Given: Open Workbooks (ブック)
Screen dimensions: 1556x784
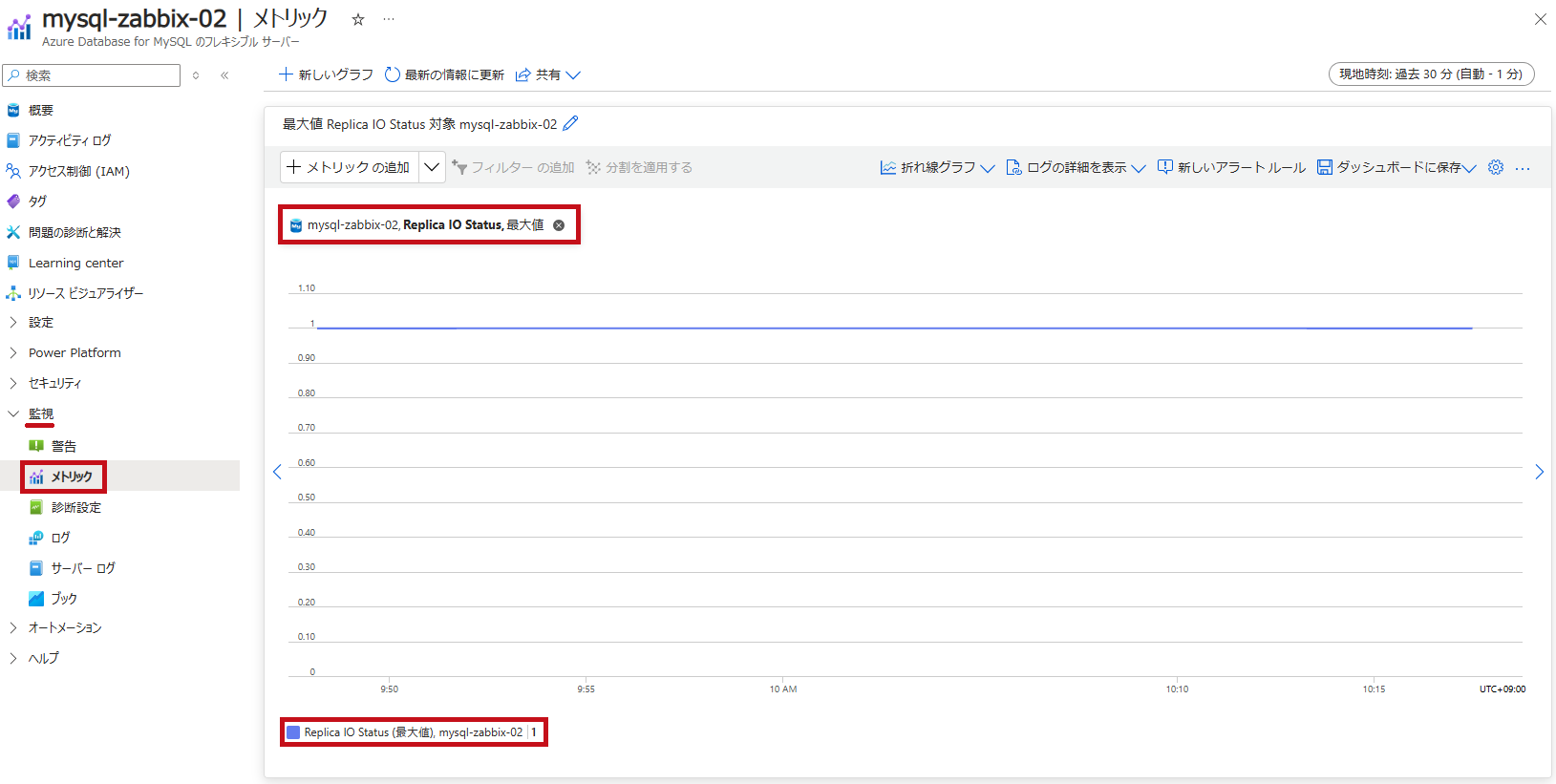Looking at the screenshot, I should coord(64,599).
